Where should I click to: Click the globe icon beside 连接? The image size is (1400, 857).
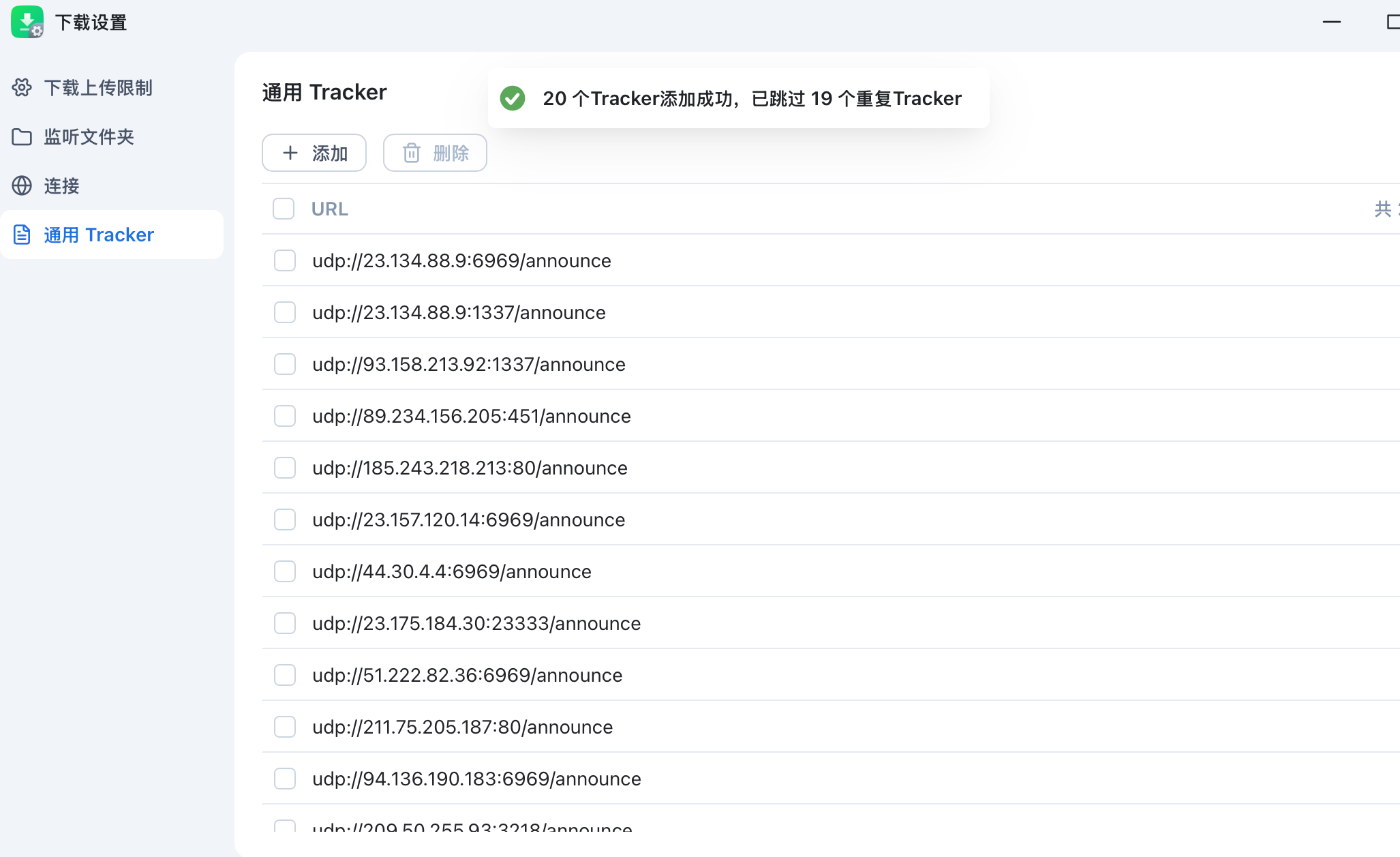22,185
